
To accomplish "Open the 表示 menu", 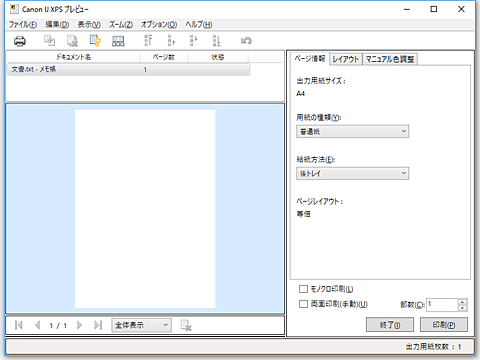I will coord(89,24).
